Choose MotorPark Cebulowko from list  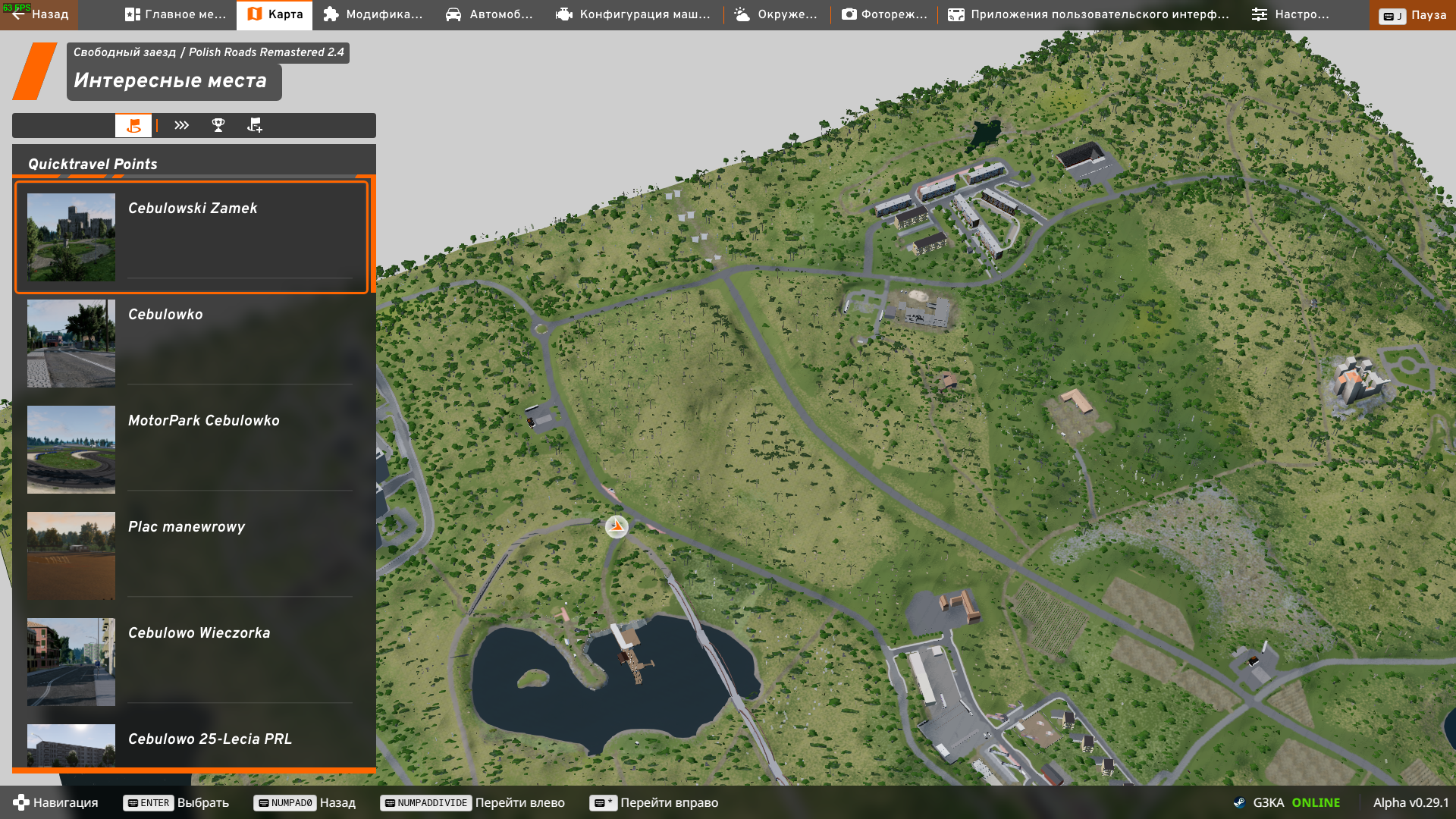[x=191, y=450]
